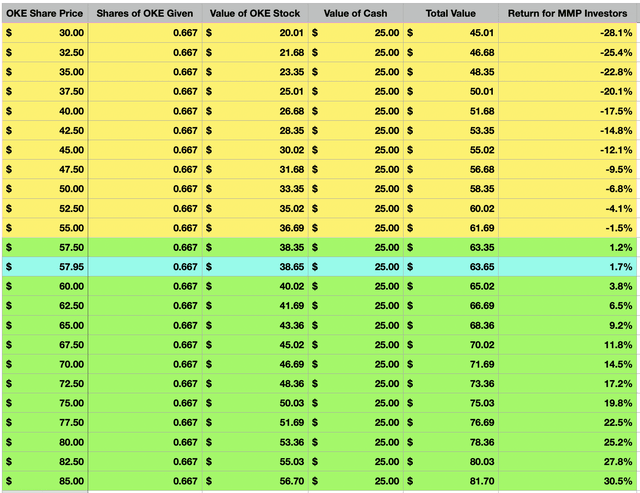Click the share price cell 50.00

pyautogui.click(x=45, y=189)
